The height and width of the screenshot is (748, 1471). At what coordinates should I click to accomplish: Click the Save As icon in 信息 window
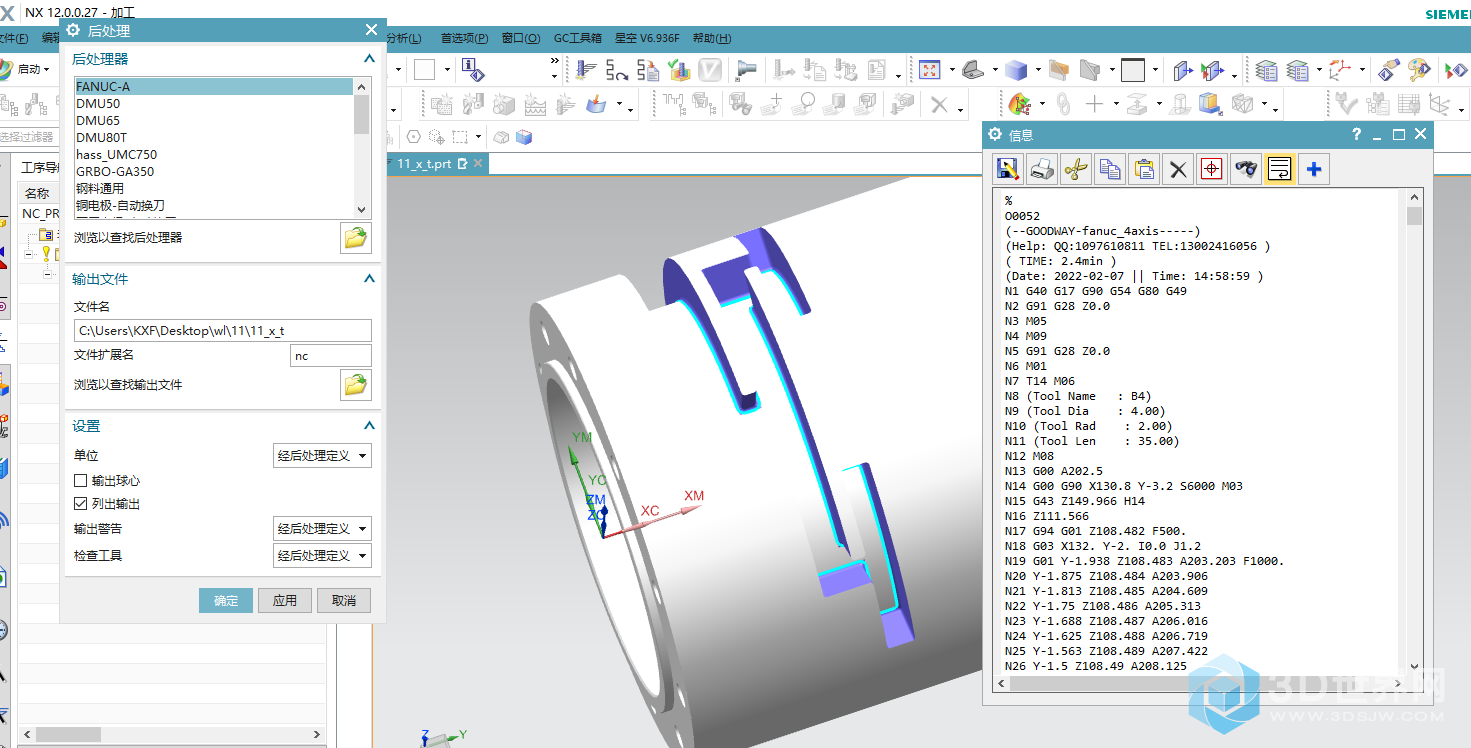pyautogui.click(x=1008, y=170)
